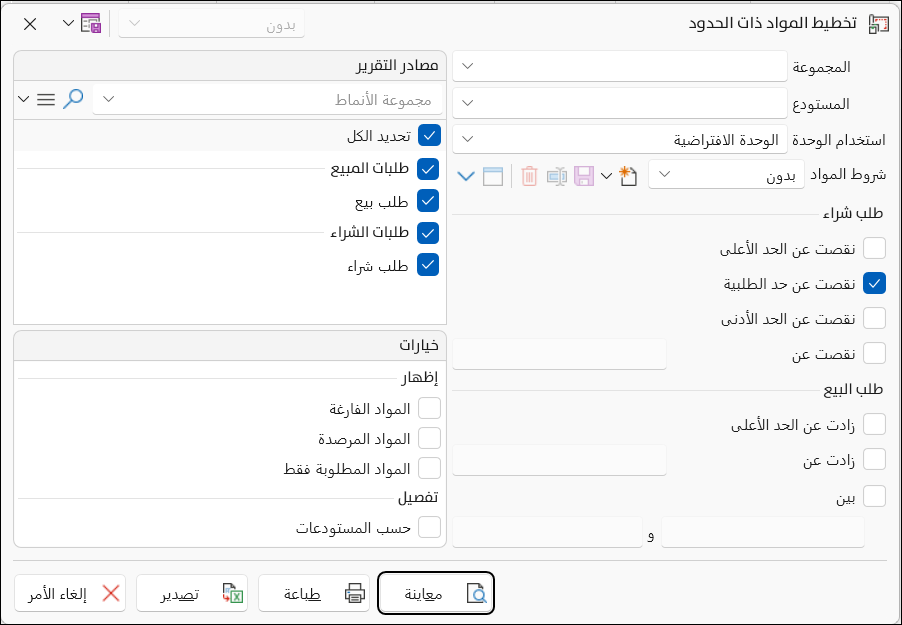Expand the استخدام الوحدة combo box

[620, 139]
